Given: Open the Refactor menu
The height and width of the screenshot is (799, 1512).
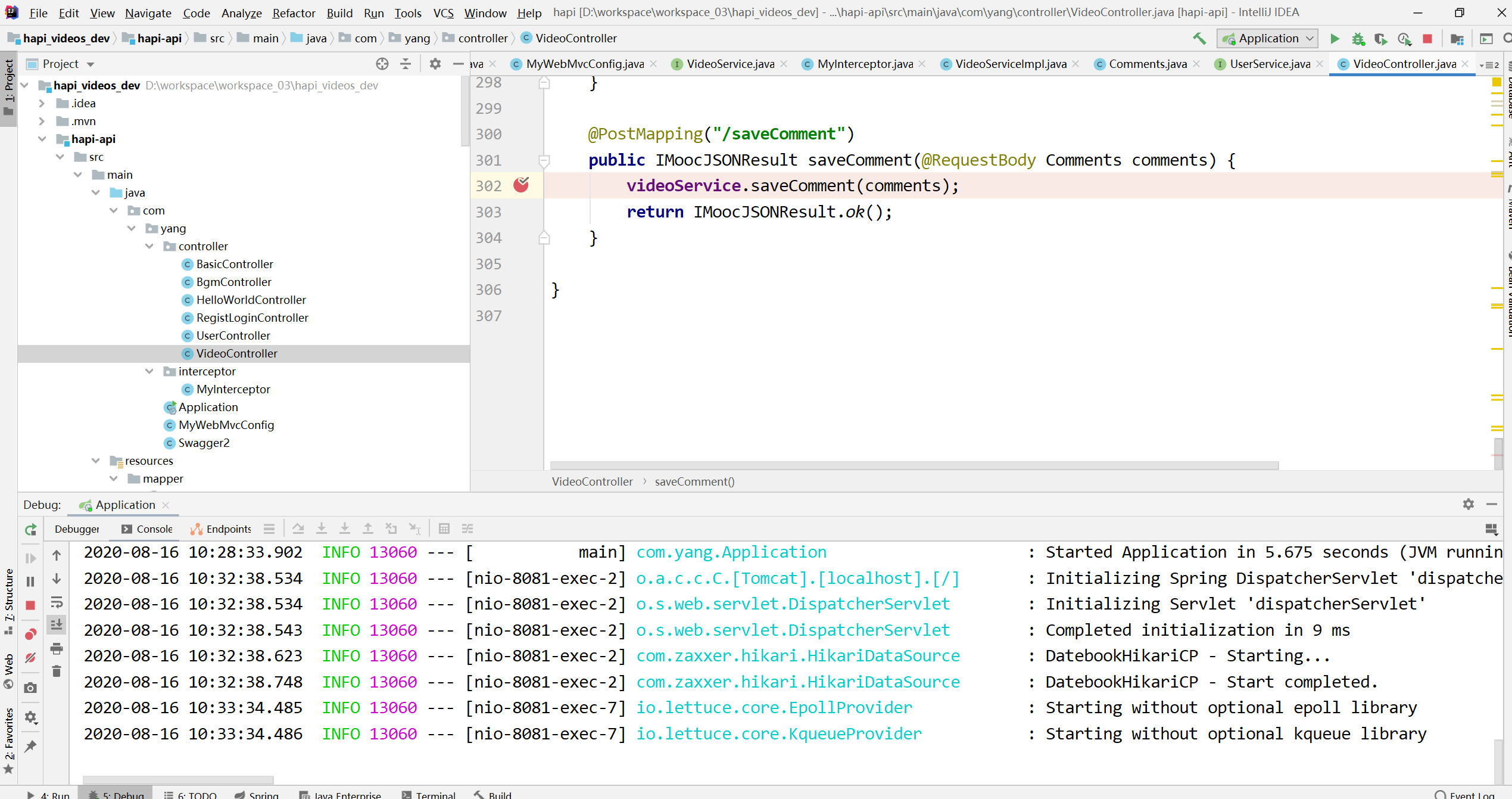Looking at the screenshot, I should coord(293,13).
